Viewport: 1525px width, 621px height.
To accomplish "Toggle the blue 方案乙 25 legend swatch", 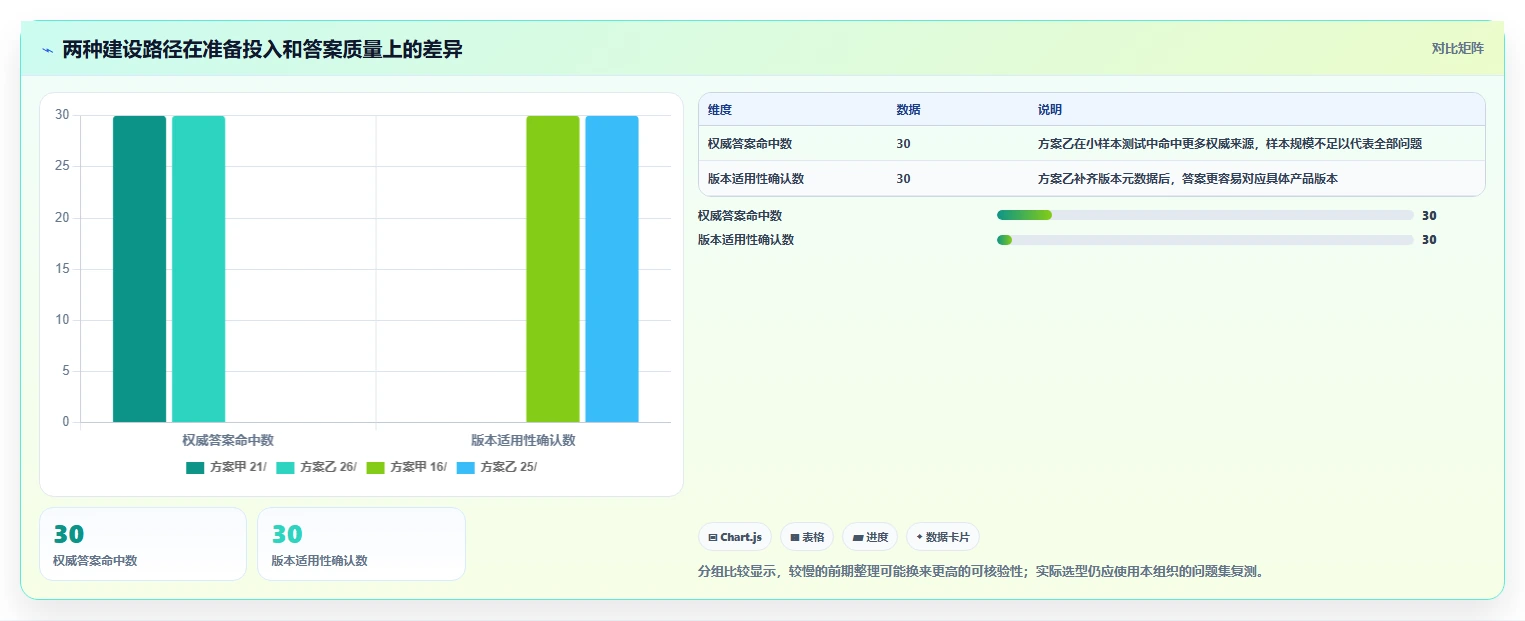I will [465, 467].
